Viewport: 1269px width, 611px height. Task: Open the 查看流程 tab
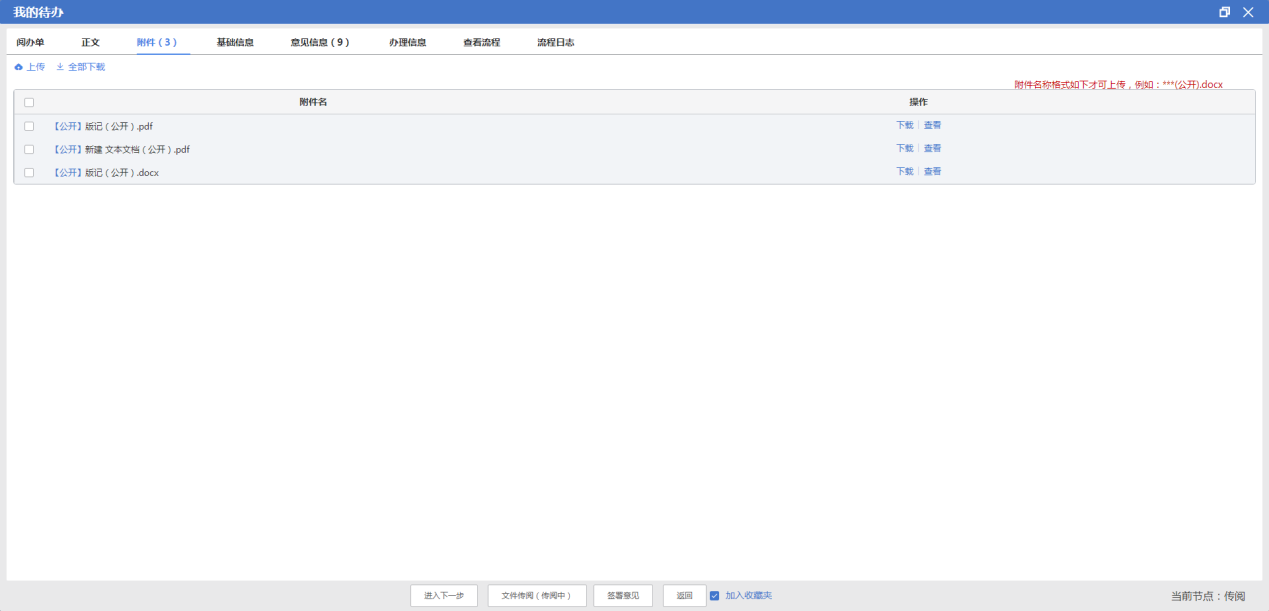[481, 43]
